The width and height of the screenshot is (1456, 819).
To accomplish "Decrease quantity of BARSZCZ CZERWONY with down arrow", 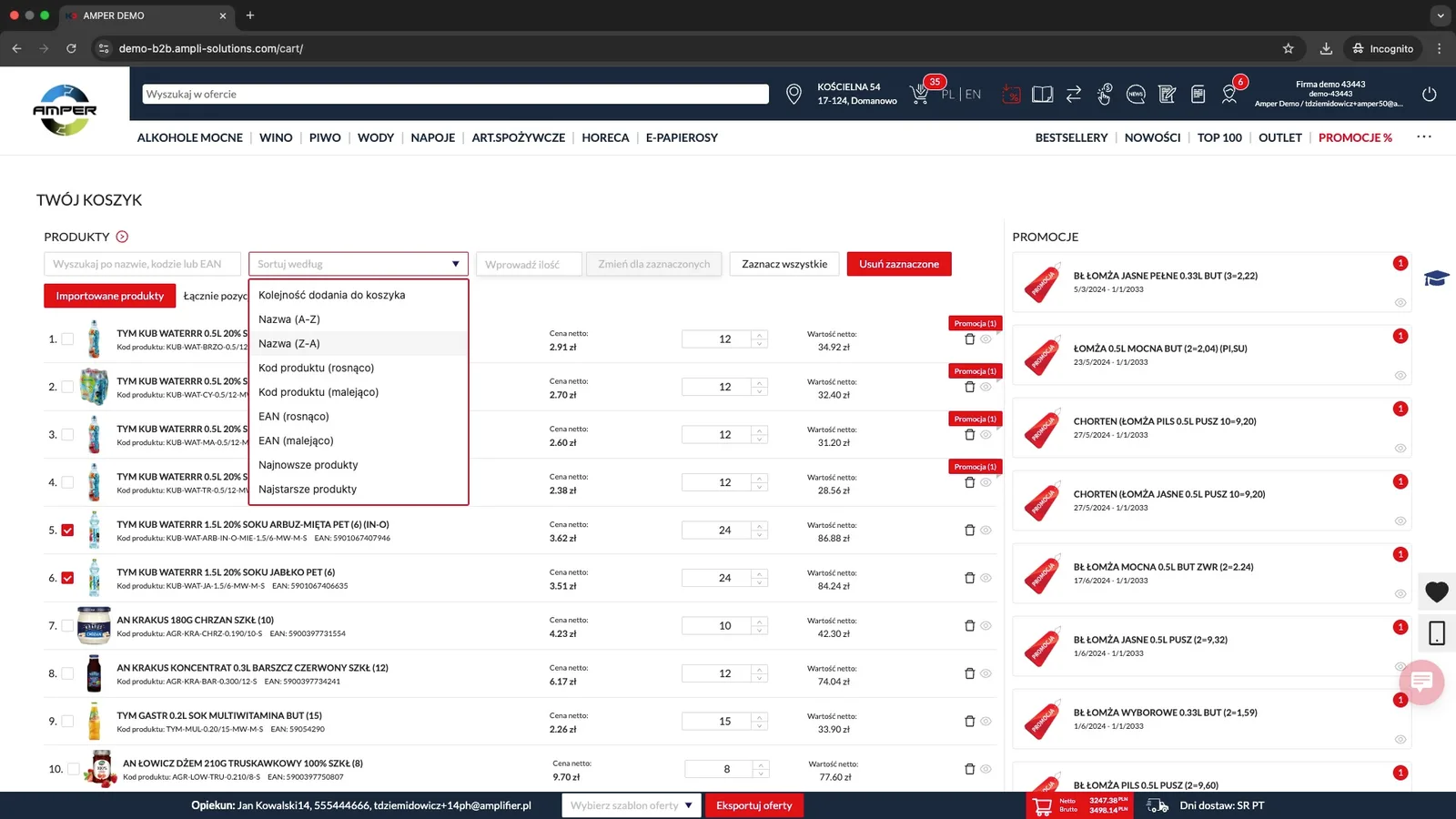I will [760, 678].
